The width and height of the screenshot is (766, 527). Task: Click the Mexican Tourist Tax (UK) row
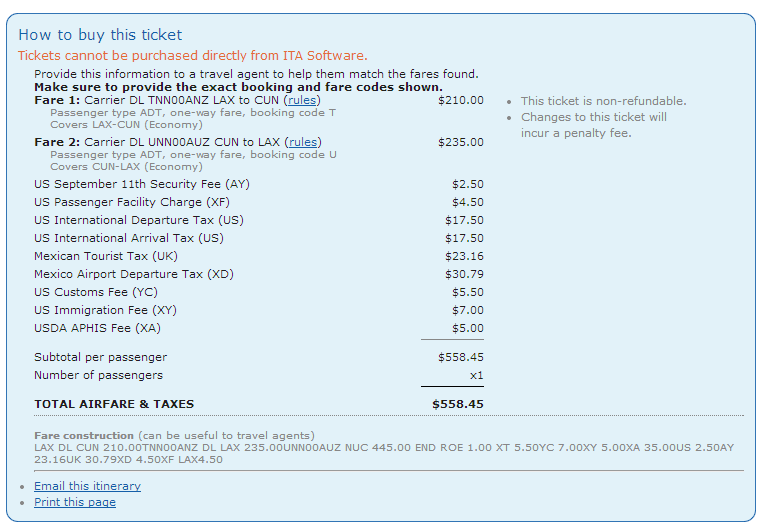(x=259, y=256)
